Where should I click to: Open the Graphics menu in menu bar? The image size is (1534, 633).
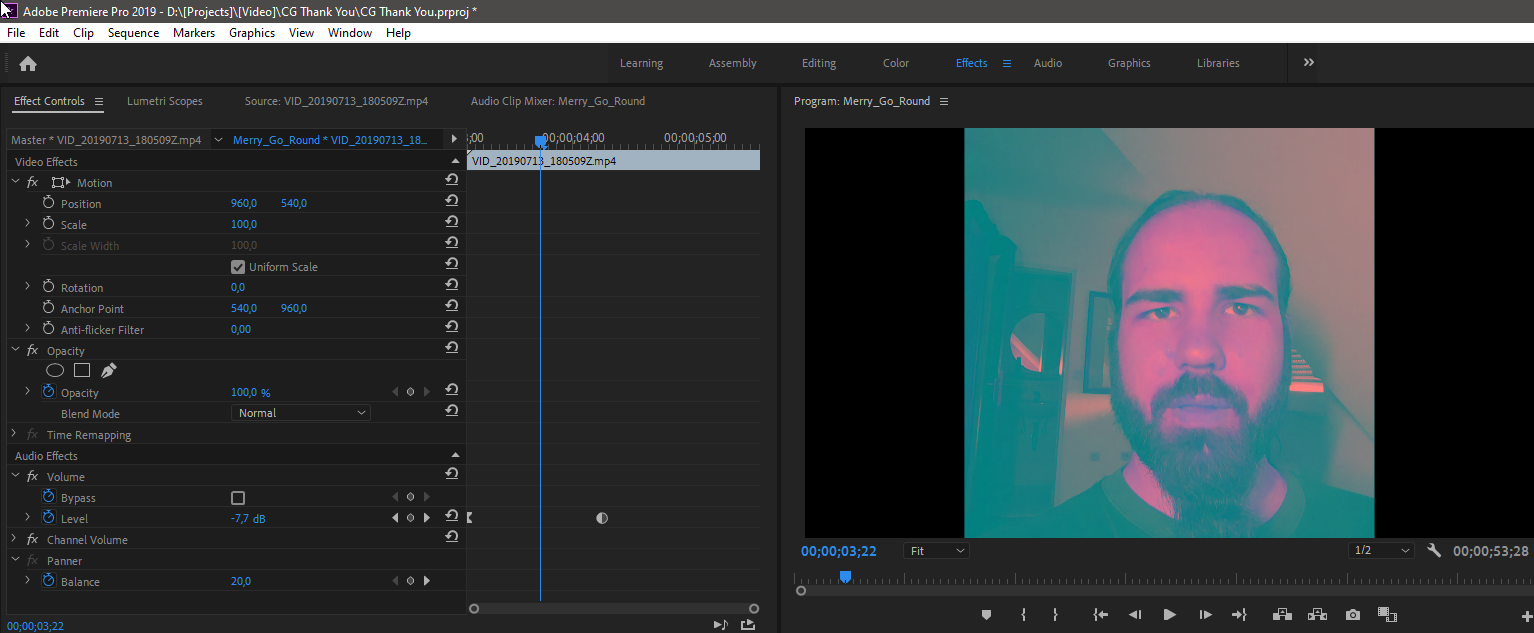(x=252, y=33)
